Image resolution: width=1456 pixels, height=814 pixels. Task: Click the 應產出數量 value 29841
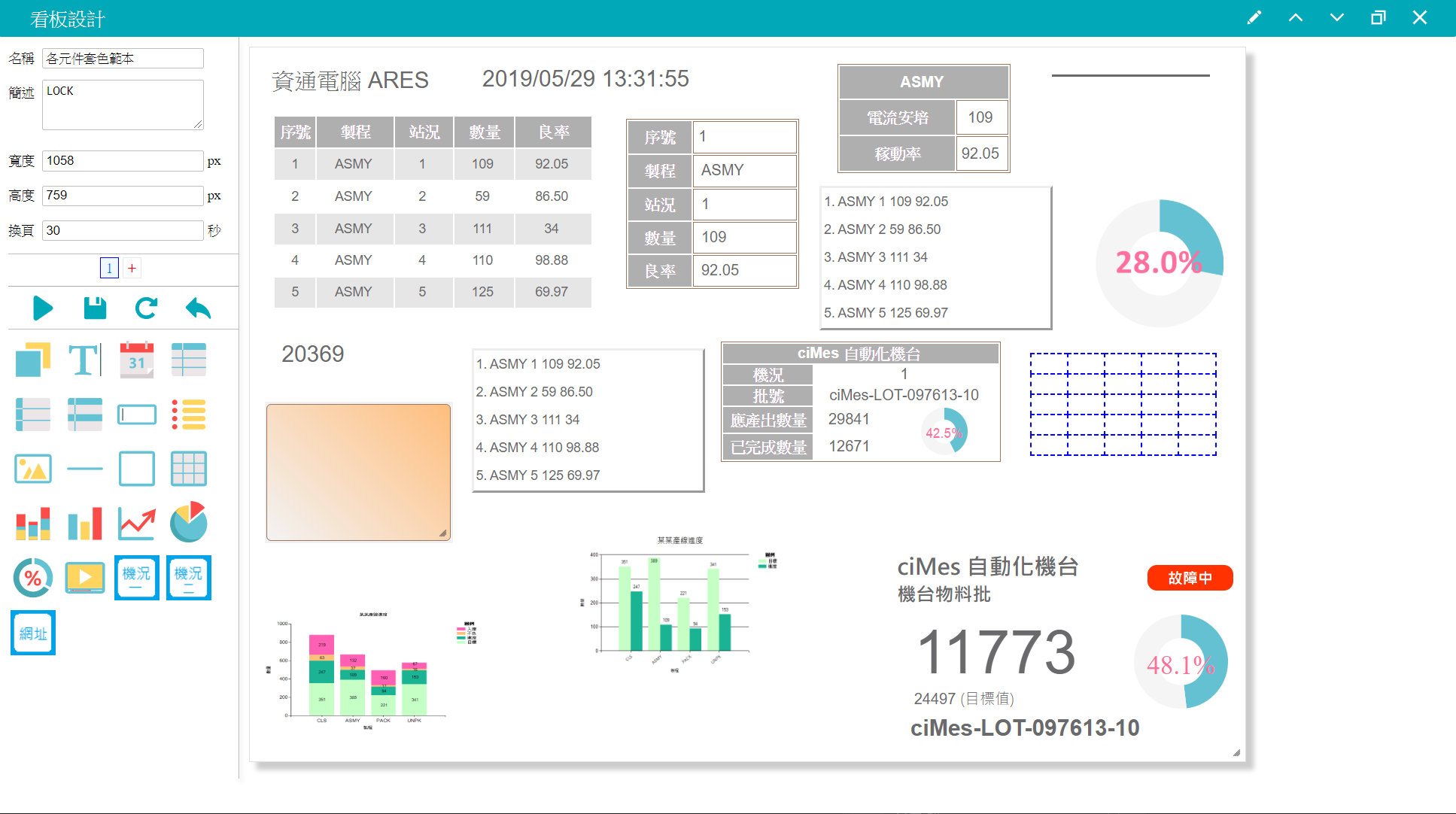849,419
